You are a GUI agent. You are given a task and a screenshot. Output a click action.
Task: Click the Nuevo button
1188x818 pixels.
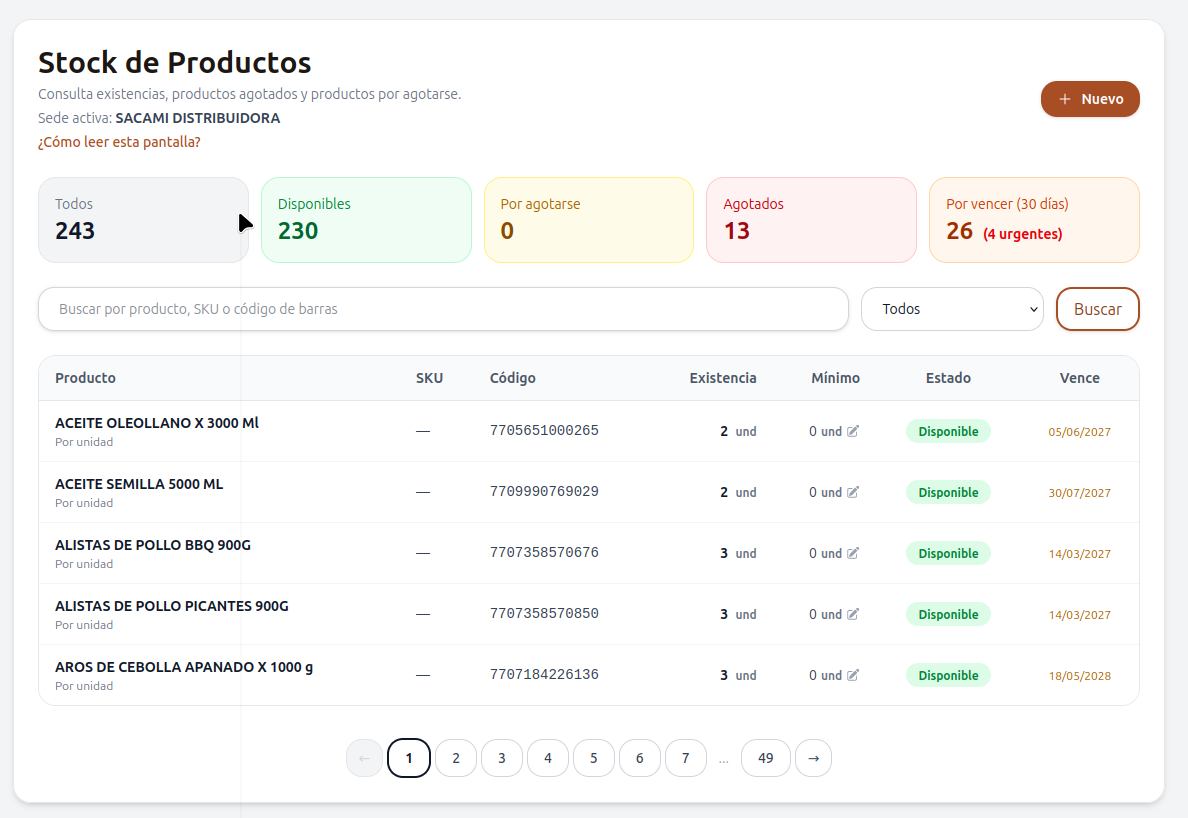[1090, 99]
